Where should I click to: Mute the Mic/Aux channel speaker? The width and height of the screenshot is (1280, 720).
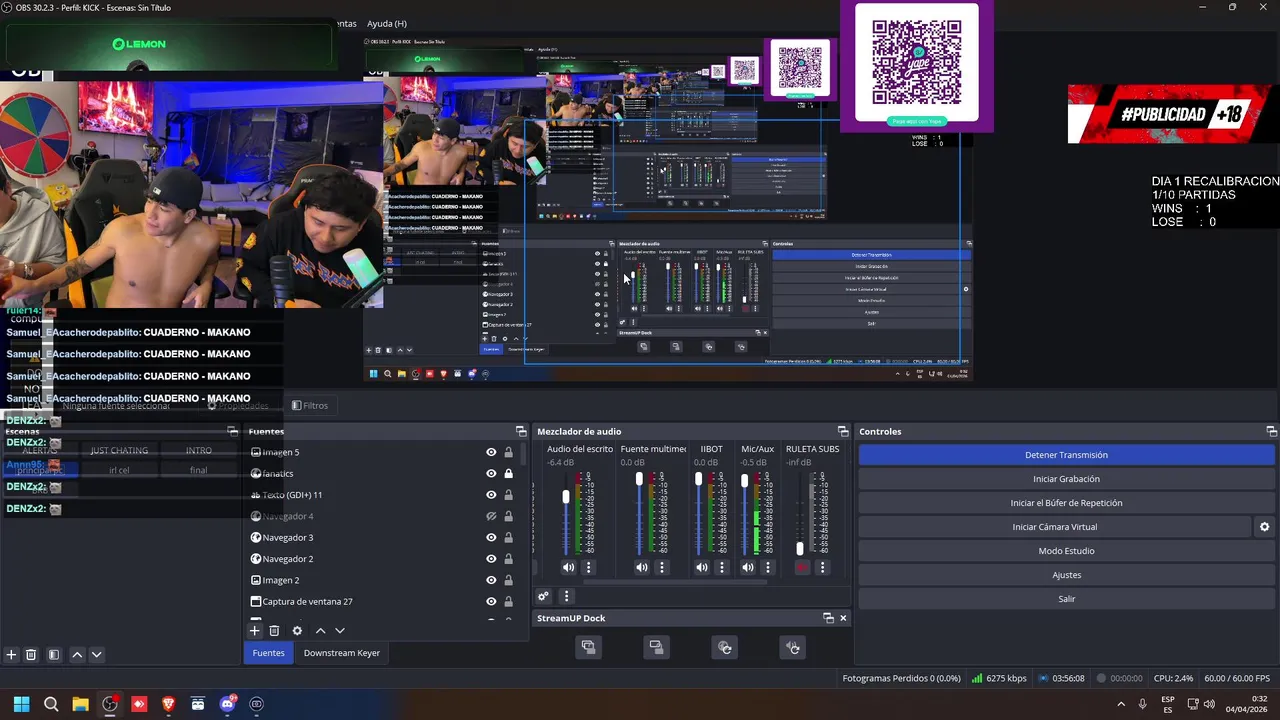[748, 568]
